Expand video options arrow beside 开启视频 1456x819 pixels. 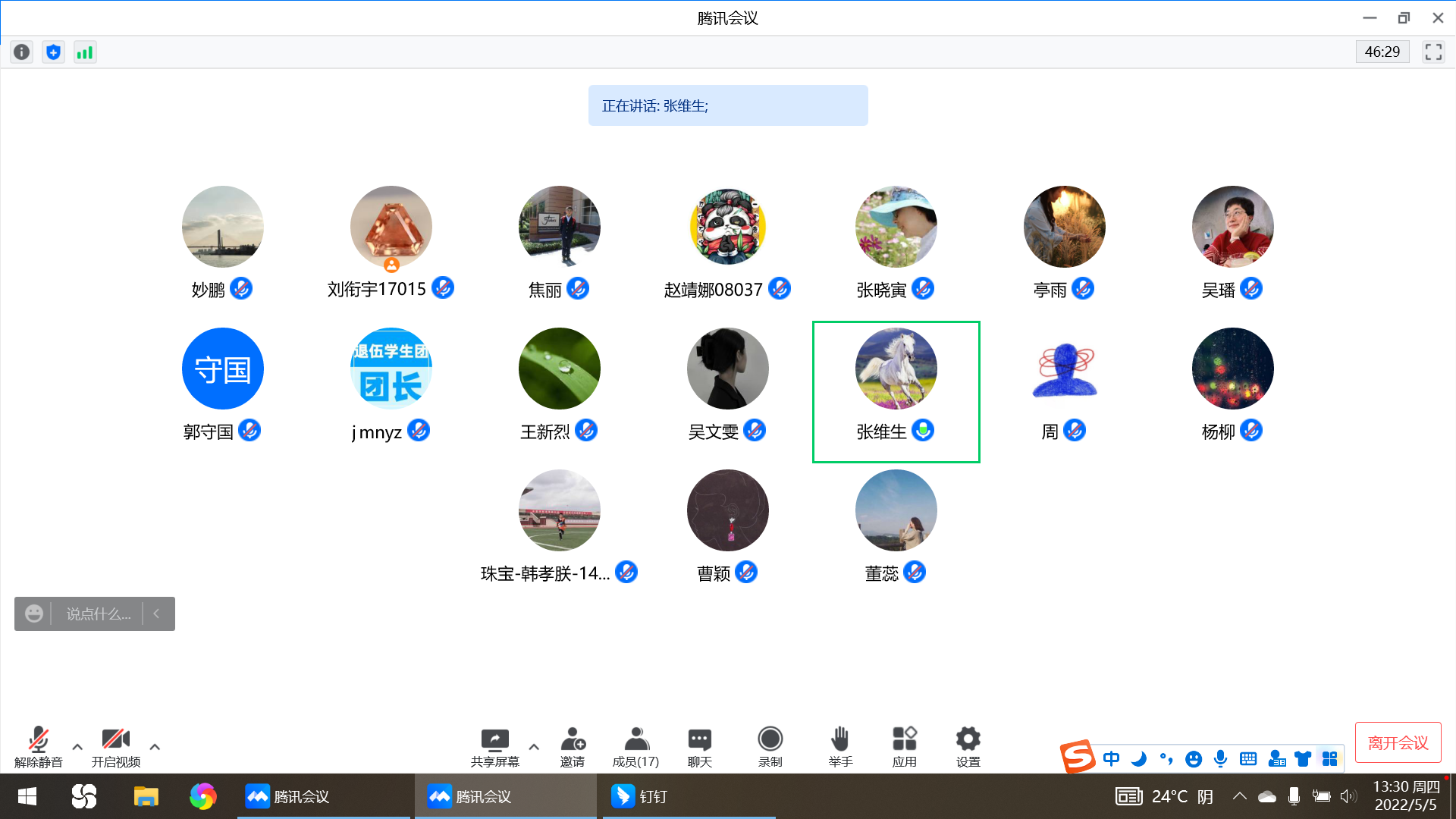[155, 747]
